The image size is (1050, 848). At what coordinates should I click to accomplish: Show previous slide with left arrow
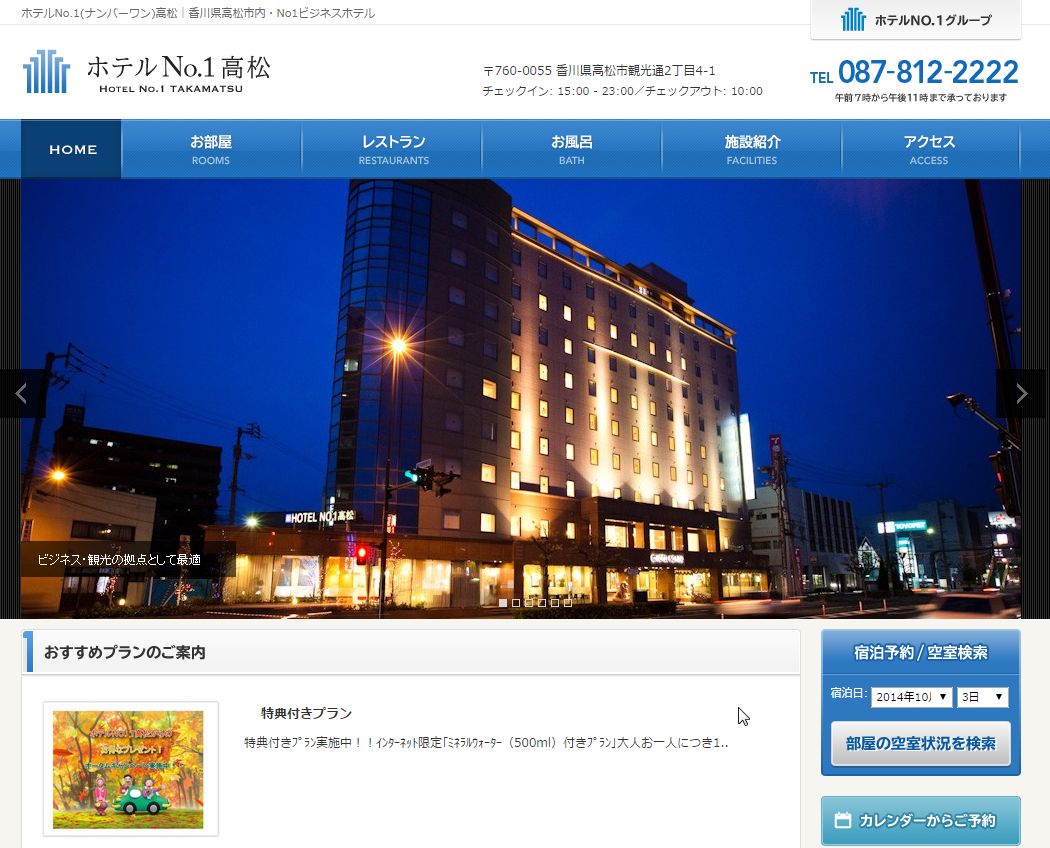click(22, 393)
